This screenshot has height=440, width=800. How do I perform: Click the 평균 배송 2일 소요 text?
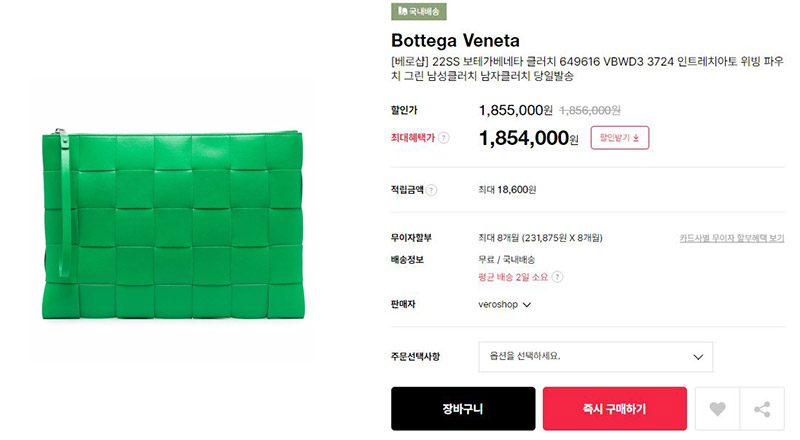(513, 277)
